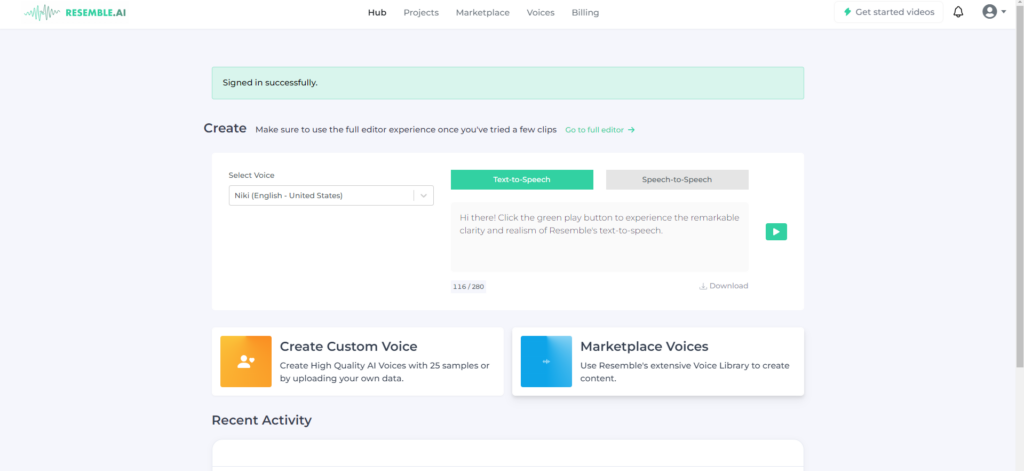Click the chevron arrow in voice selector
Viewport: 1024px width, 471px height.
click(424, 196)
